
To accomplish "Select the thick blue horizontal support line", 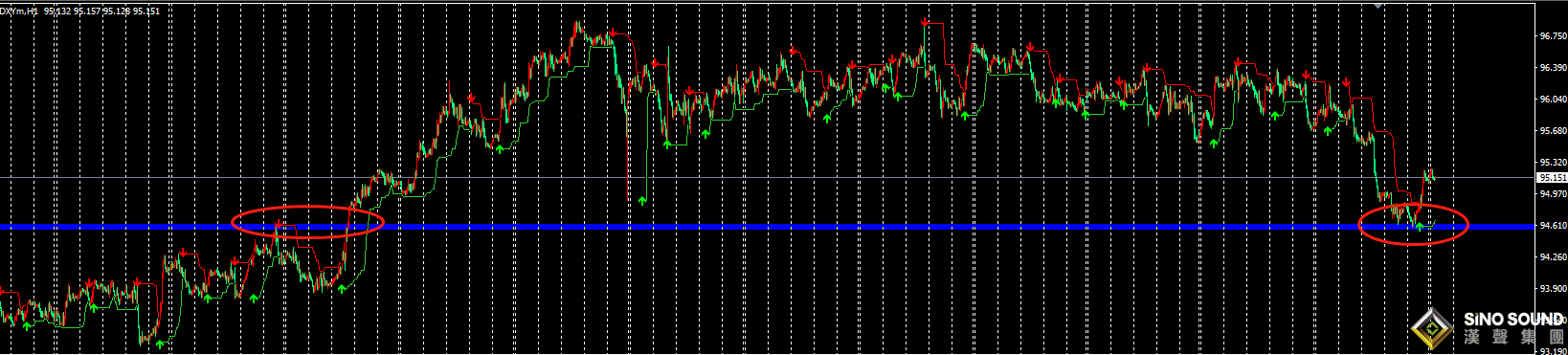I will [x=766, y=227].
